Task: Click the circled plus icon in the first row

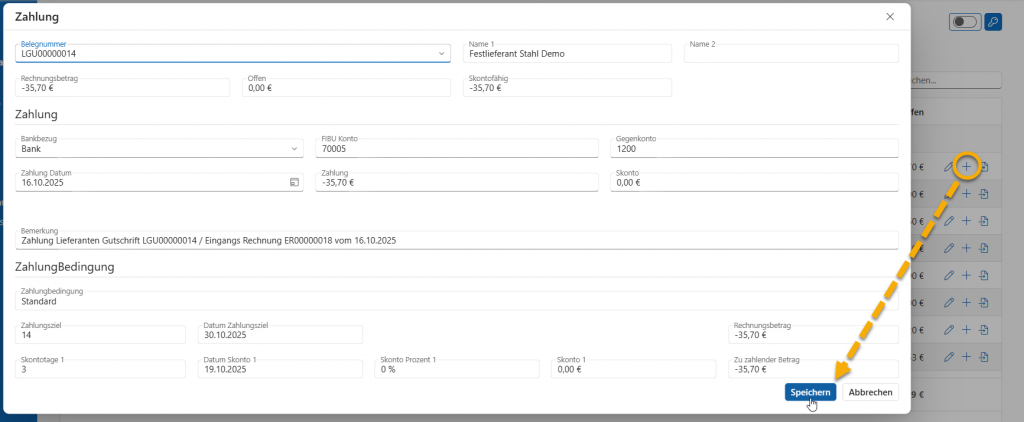Action: point(966,165)
